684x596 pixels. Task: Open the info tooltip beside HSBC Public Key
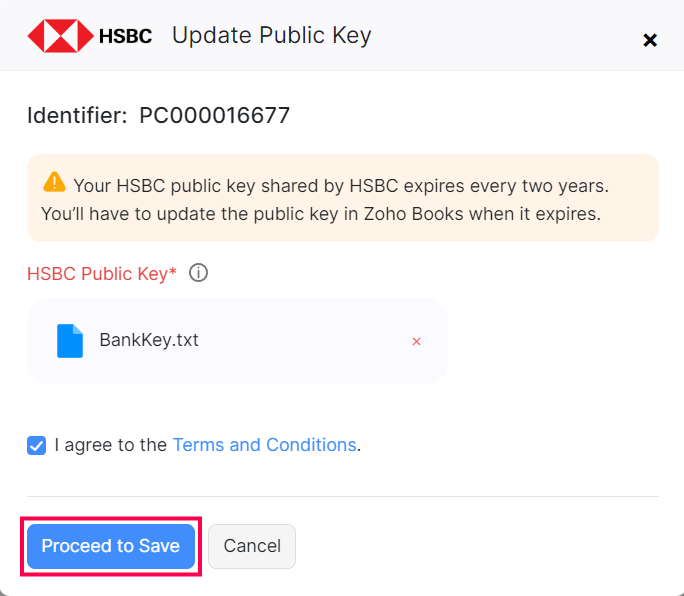(198, 273)
